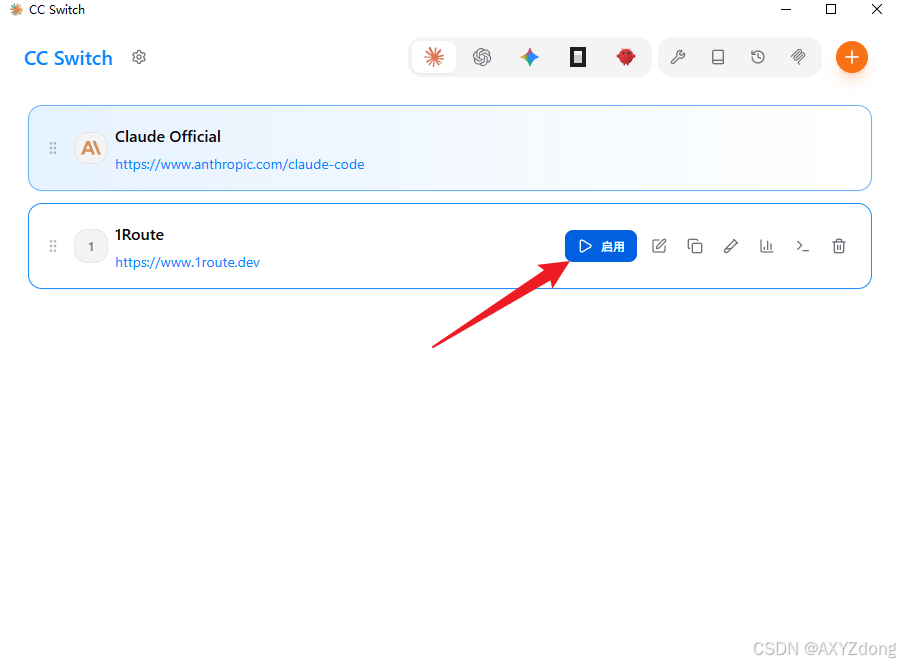900x664 pixels.
Task: Click the 1Route number badge icon
Action: click(x=91, y=246)
